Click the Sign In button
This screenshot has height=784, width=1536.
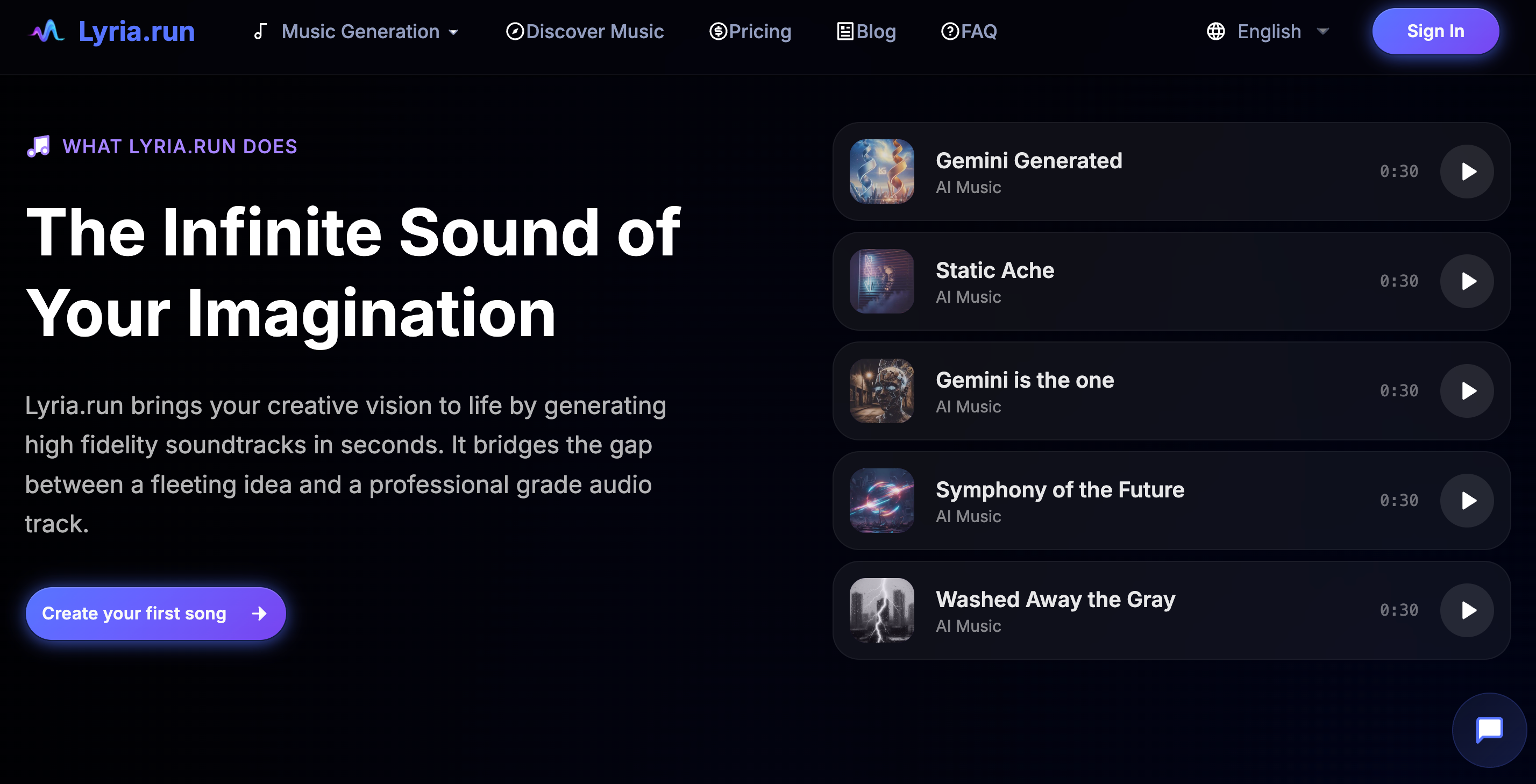1435,31
